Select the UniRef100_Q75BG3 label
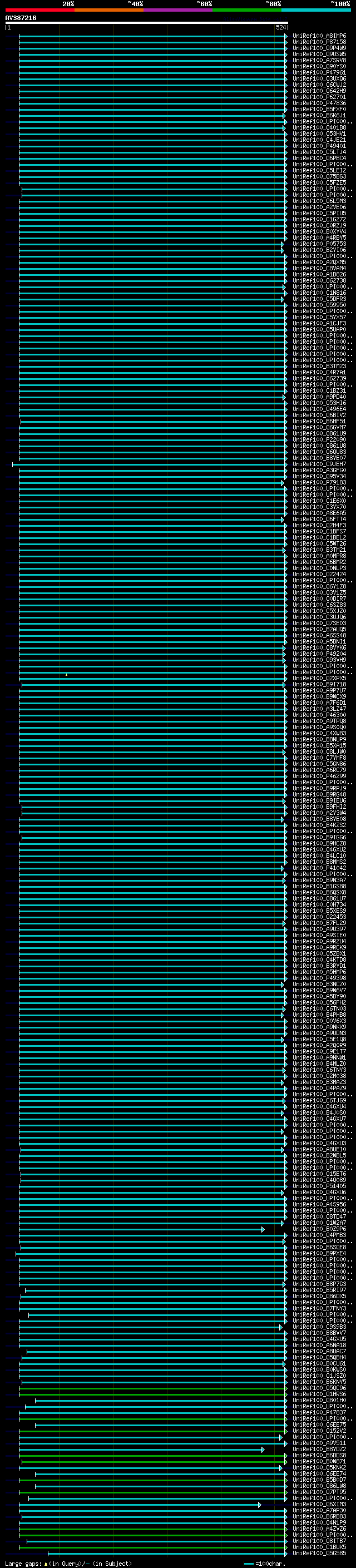Screen dimensions: 356x1568 [319, 176]
